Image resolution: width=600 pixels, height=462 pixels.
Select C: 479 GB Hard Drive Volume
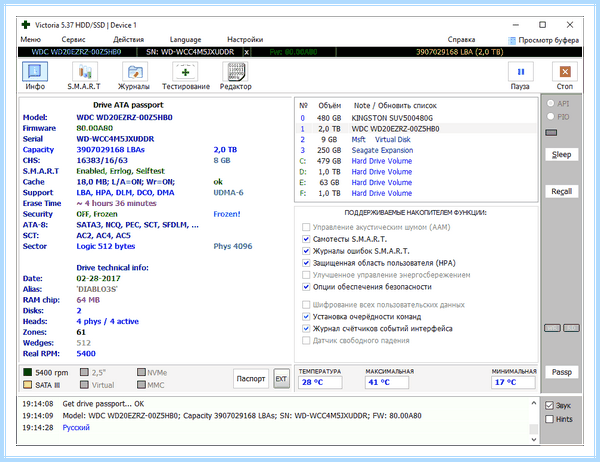(417, 161)
